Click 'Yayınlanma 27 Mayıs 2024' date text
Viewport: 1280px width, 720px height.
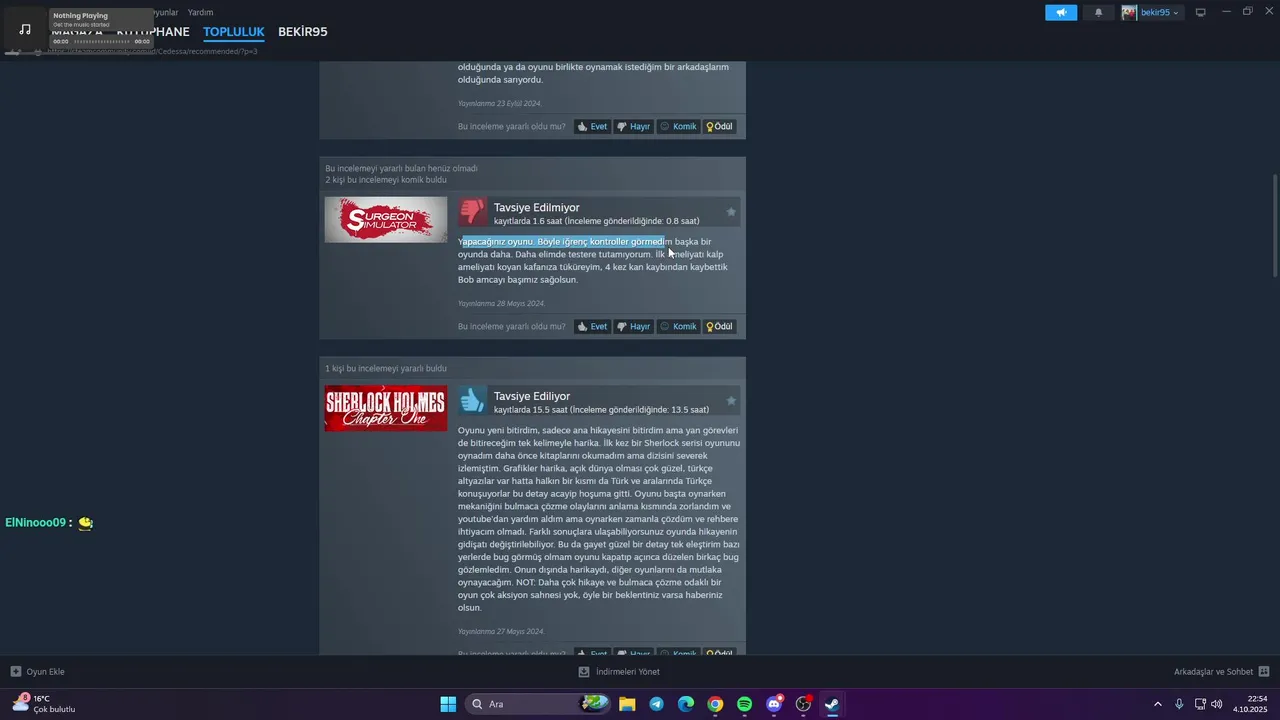tap(501, 632)
